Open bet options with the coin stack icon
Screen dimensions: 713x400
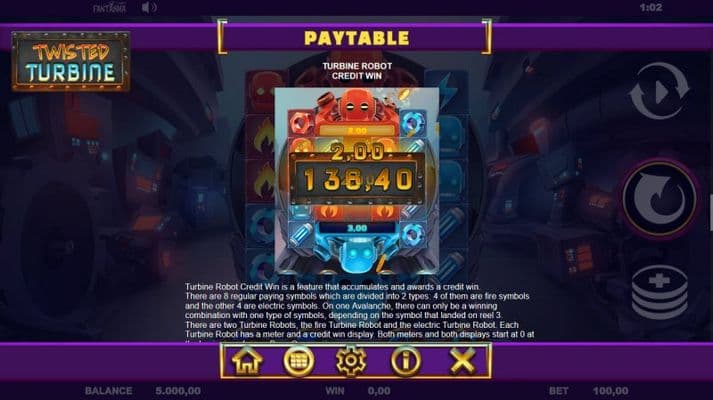coord(659,293)
